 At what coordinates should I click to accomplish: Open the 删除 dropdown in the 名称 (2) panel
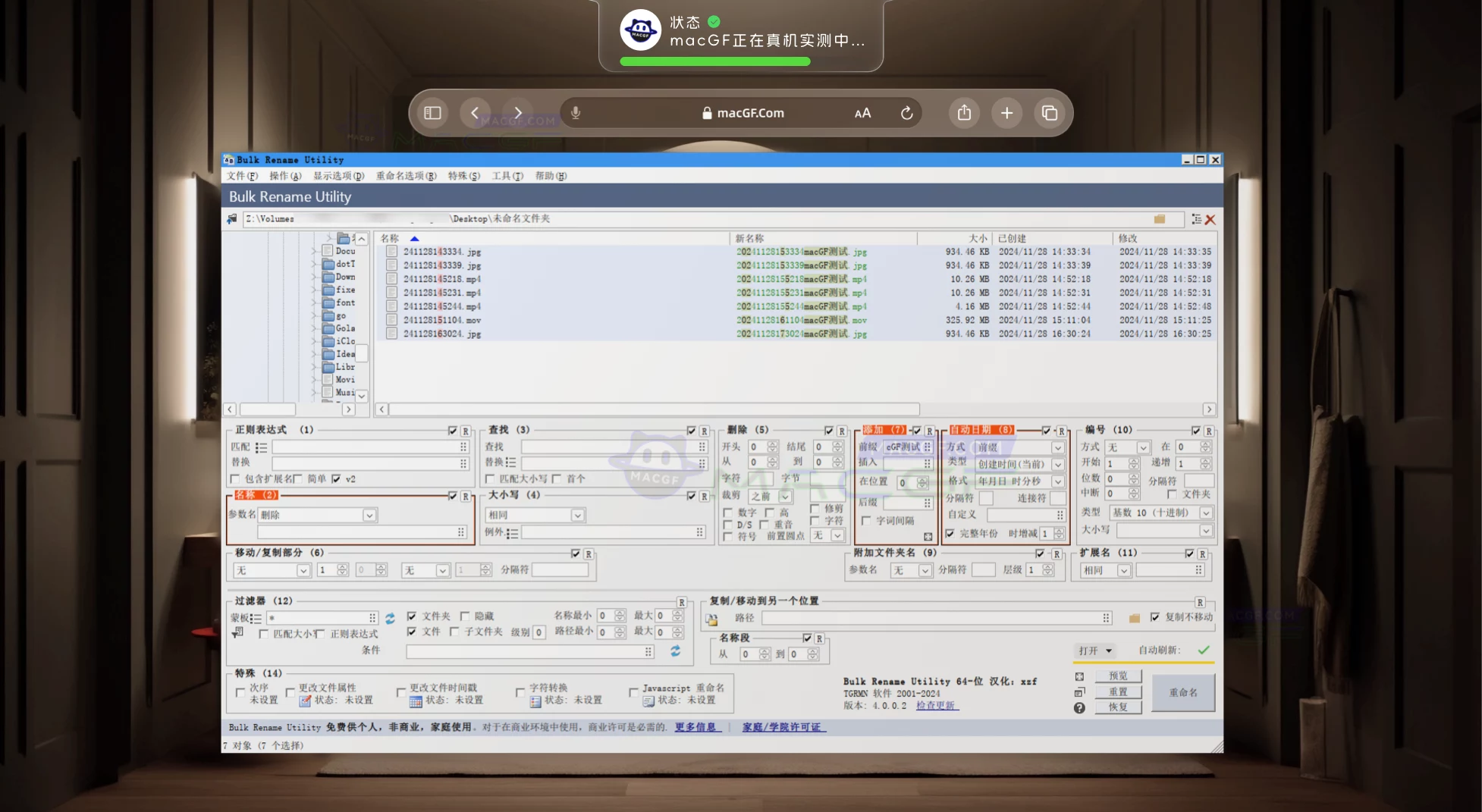coord(369,515)
